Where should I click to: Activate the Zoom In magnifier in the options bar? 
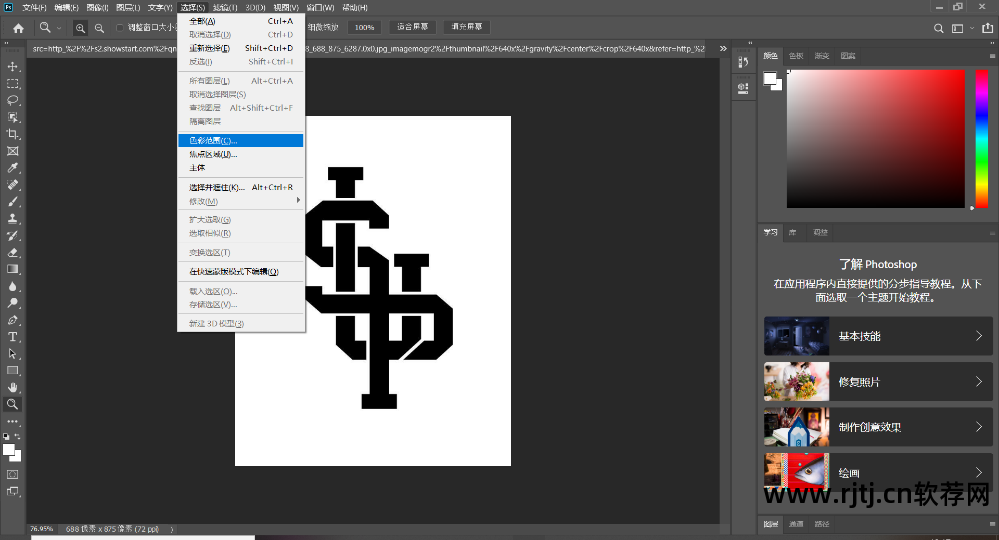pos(80,28)
